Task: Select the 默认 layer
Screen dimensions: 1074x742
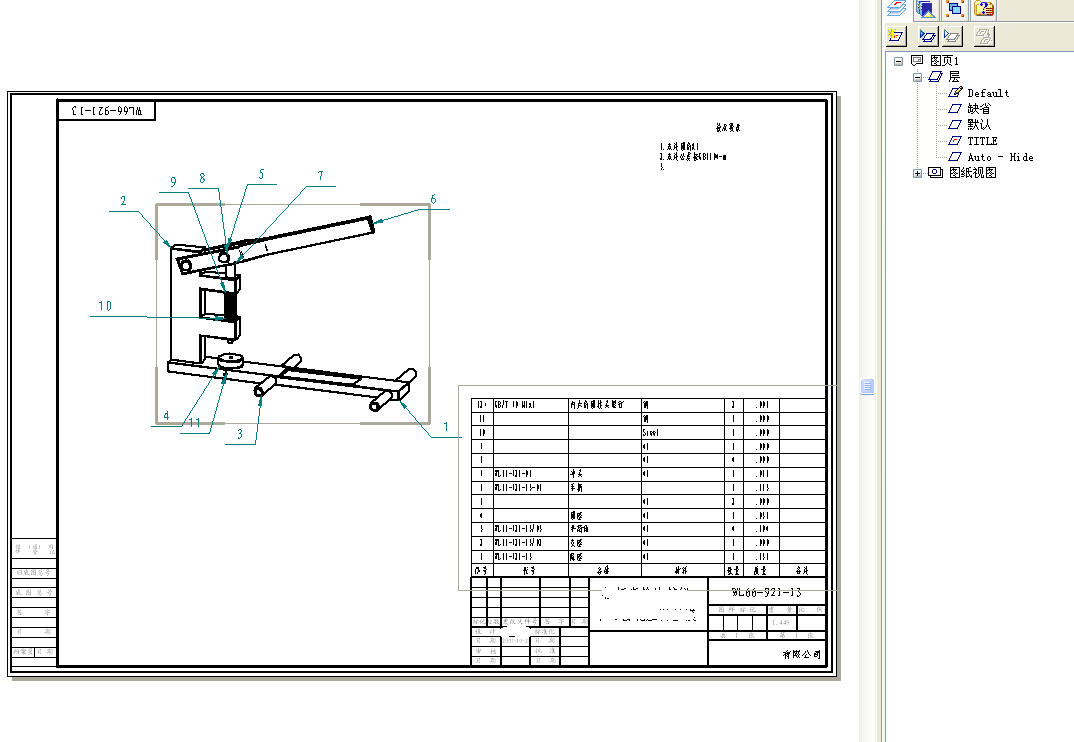Action: 979,125
